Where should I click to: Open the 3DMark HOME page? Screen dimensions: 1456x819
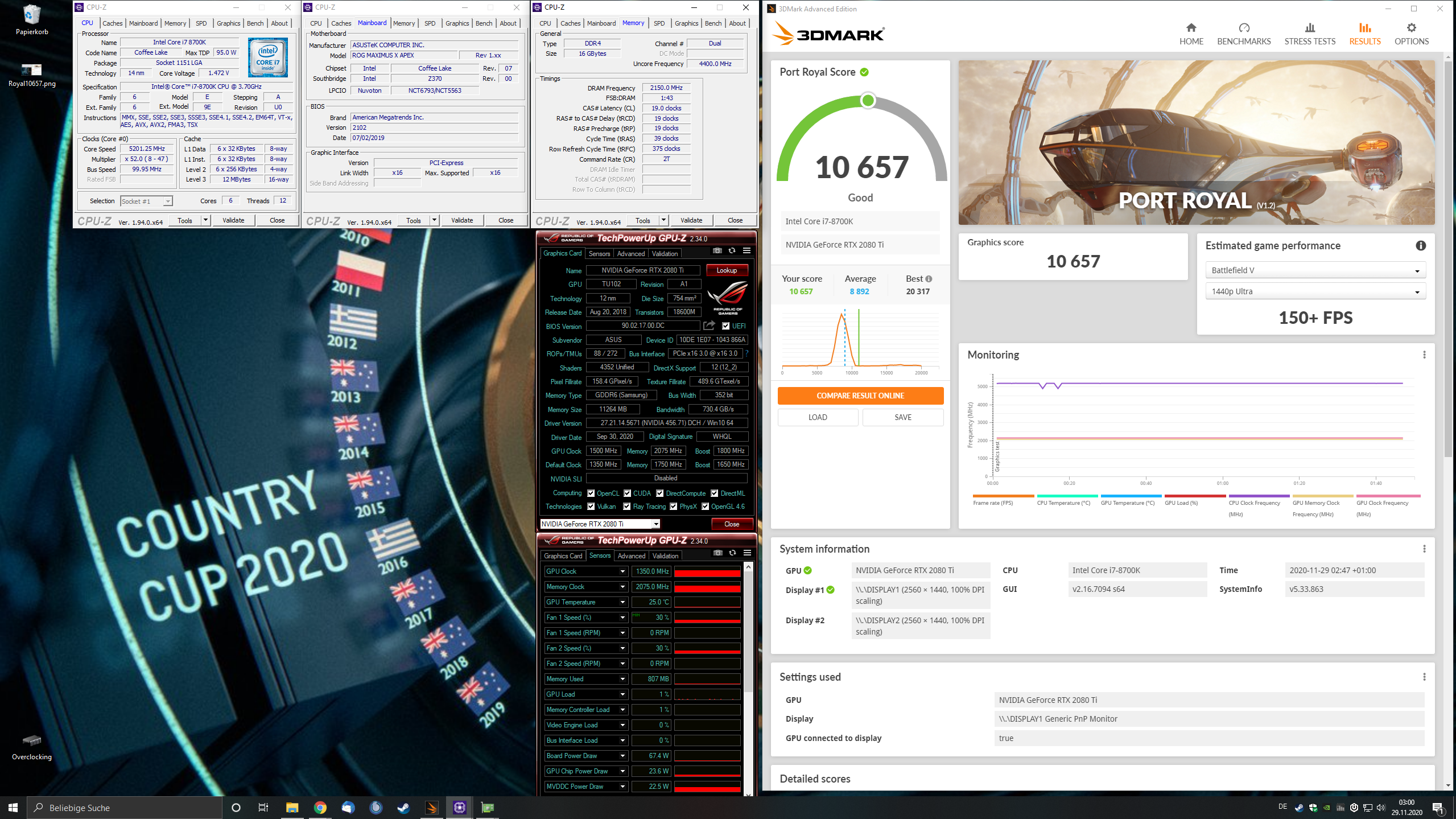pos(1191,34)
